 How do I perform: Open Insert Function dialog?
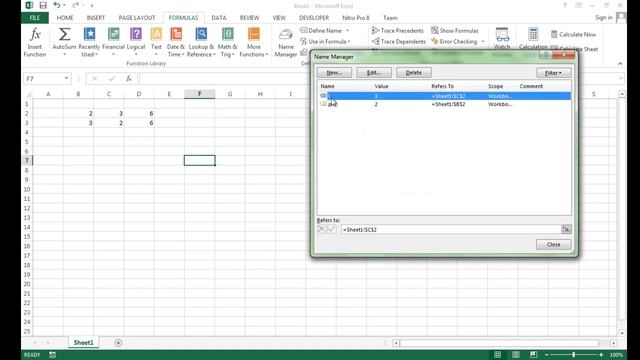point(35,42)
